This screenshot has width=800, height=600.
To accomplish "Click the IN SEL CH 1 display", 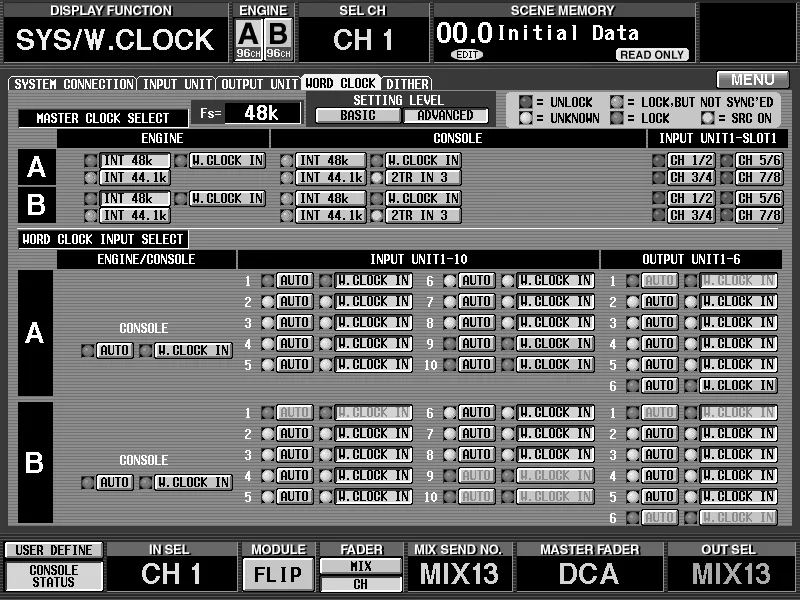I will click(171, 573).
